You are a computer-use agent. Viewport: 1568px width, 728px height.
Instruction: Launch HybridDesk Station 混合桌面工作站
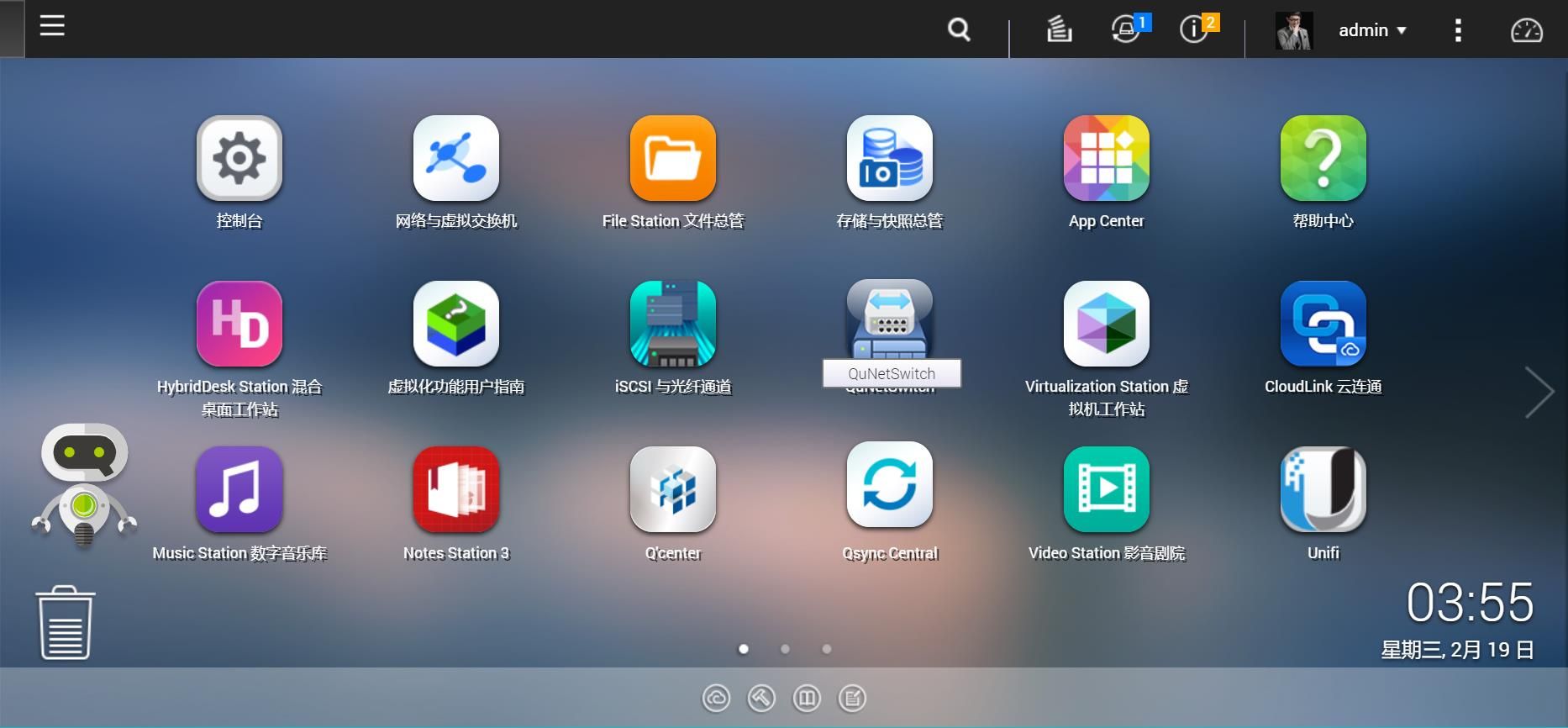(x=239, y=324)
